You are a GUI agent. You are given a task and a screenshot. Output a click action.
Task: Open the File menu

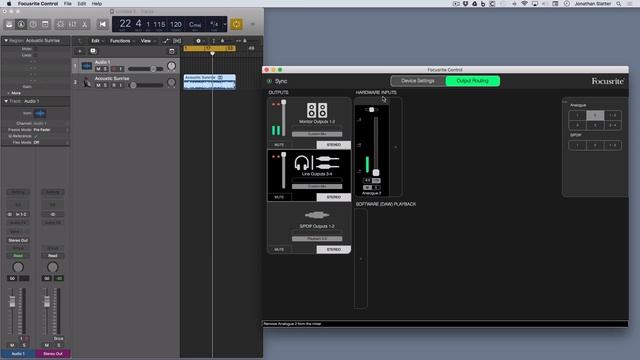coord(68,4)
